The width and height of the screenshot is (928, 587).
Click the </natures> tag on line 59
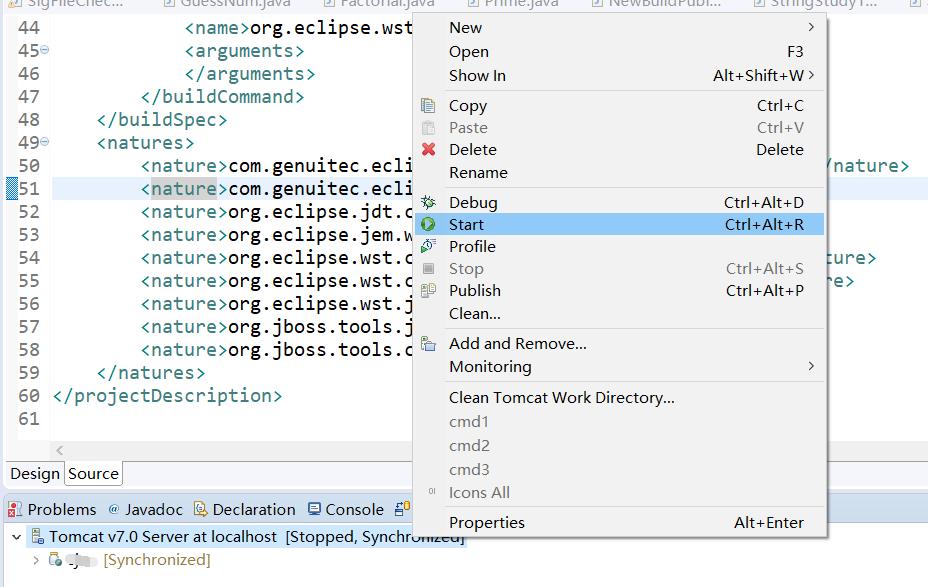pos(151,373)
